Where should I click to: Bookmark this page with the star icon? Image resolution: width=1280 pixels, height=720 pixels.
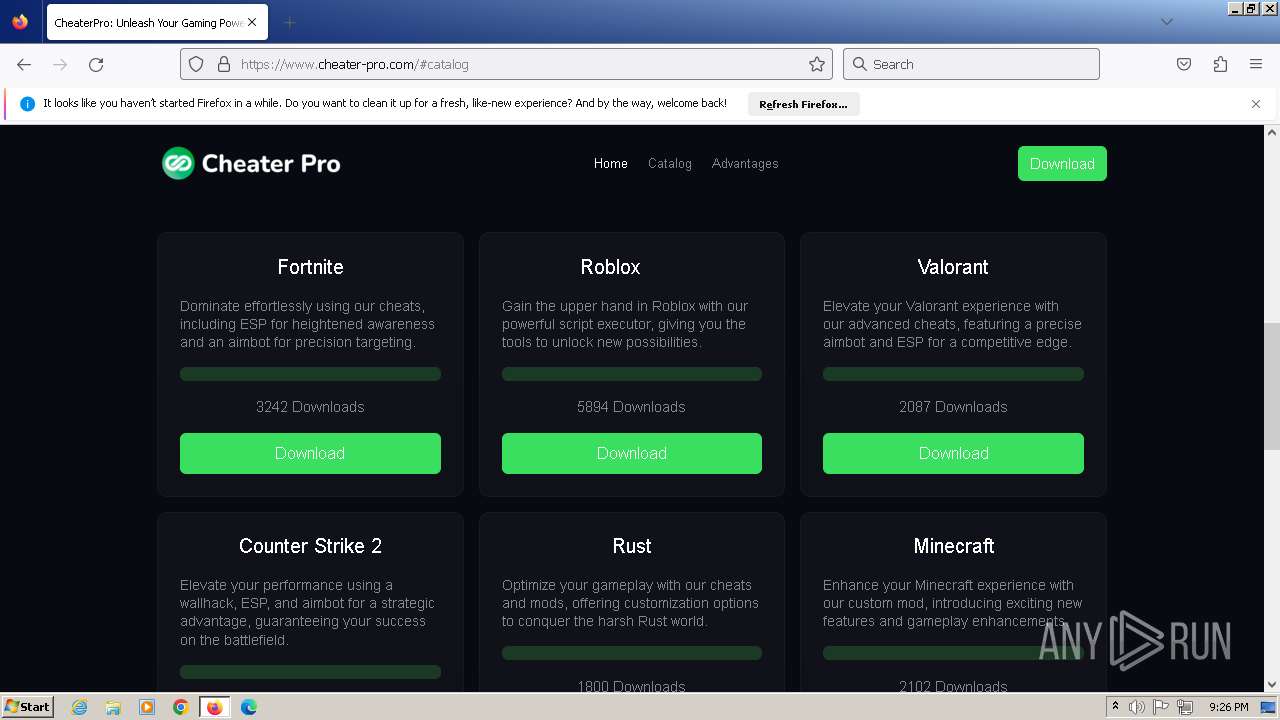[x=817, y=64]
